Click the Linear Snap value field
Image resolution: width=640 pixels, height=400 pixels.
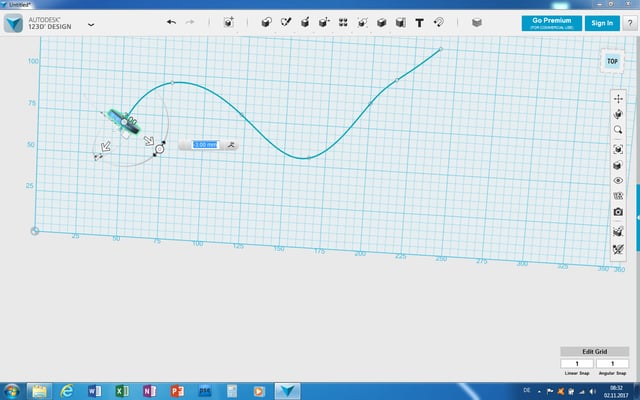pyautogui.click(x=577, y=363)
